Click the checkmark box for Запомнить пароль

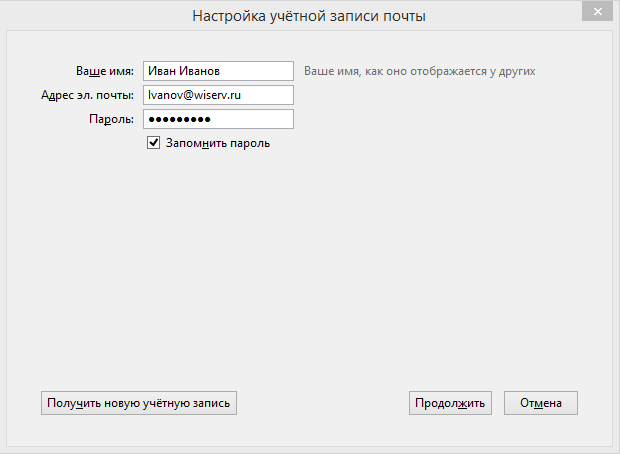click(154, 143)
